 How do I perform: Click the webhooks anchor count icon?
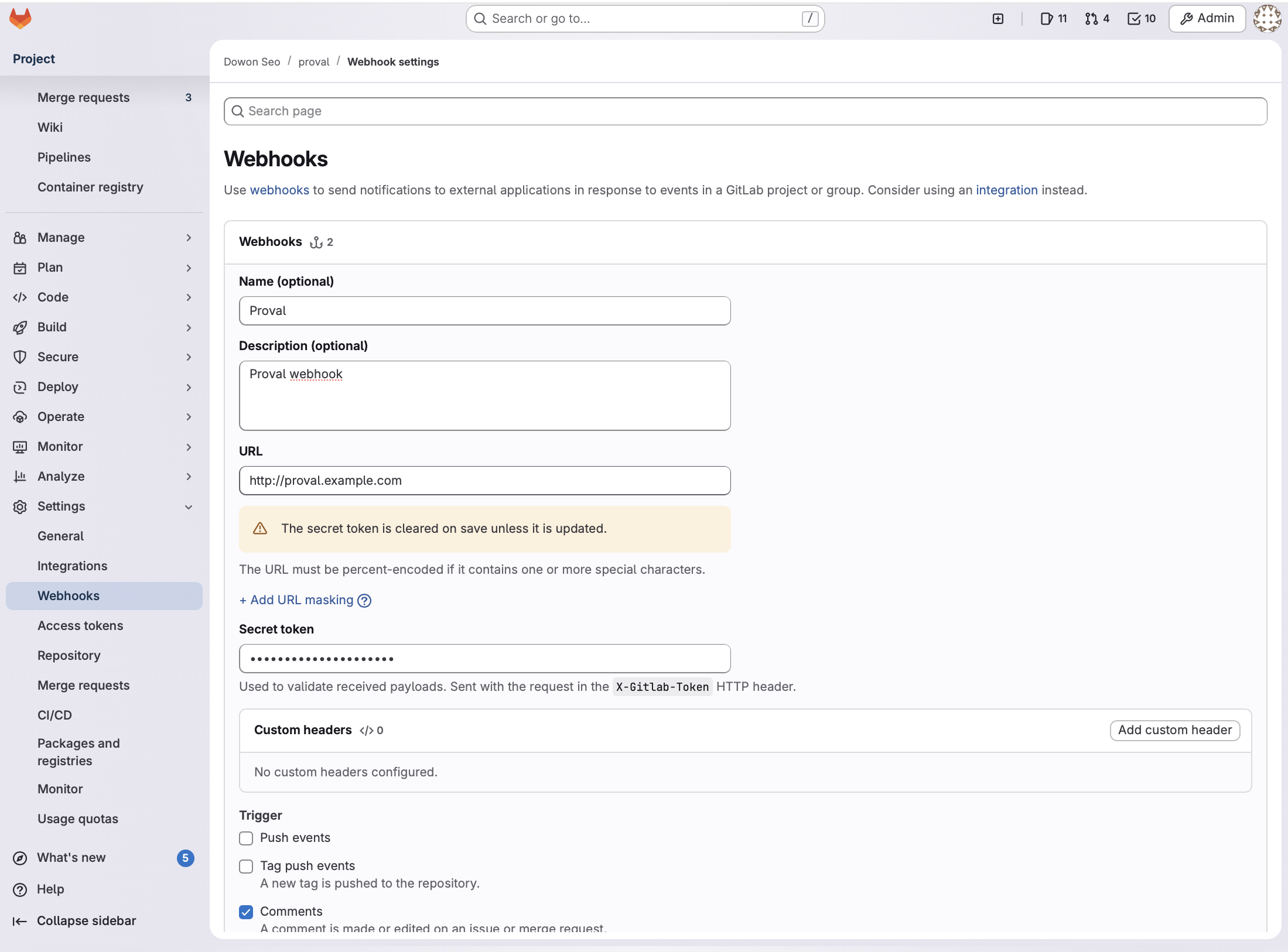pyautogui.click(x=316, y=242)
